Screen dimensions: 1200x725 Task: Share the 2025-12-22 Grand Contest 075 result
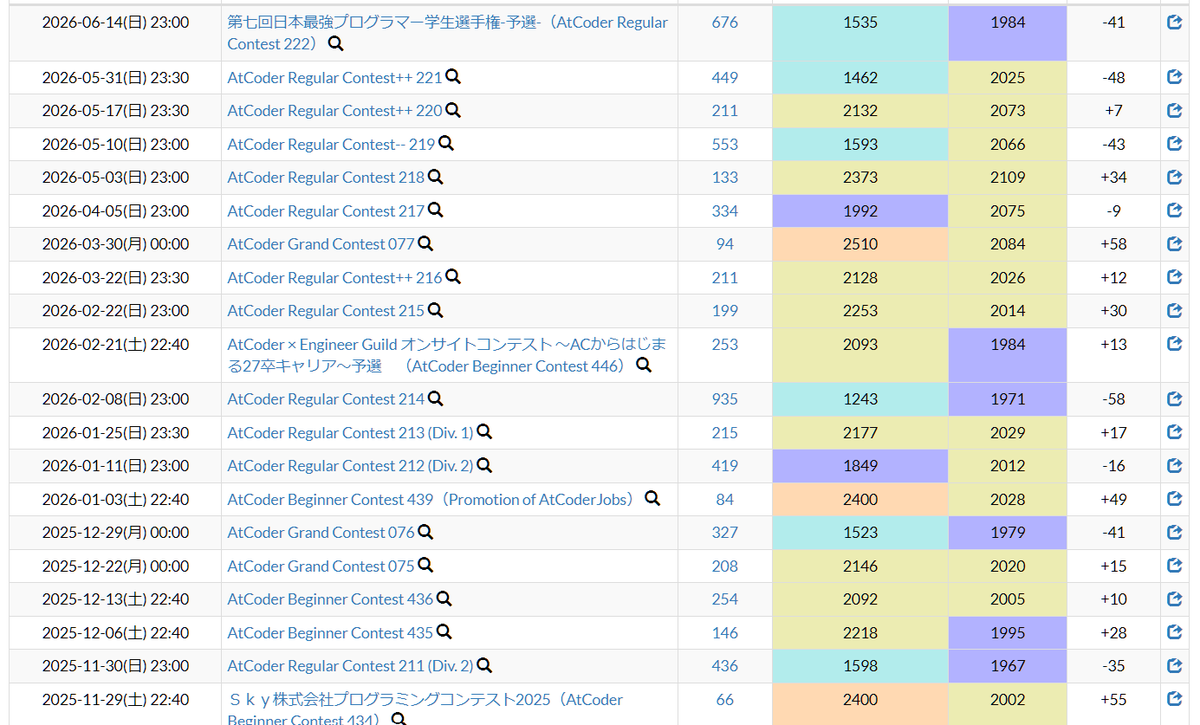[1175, 566]
